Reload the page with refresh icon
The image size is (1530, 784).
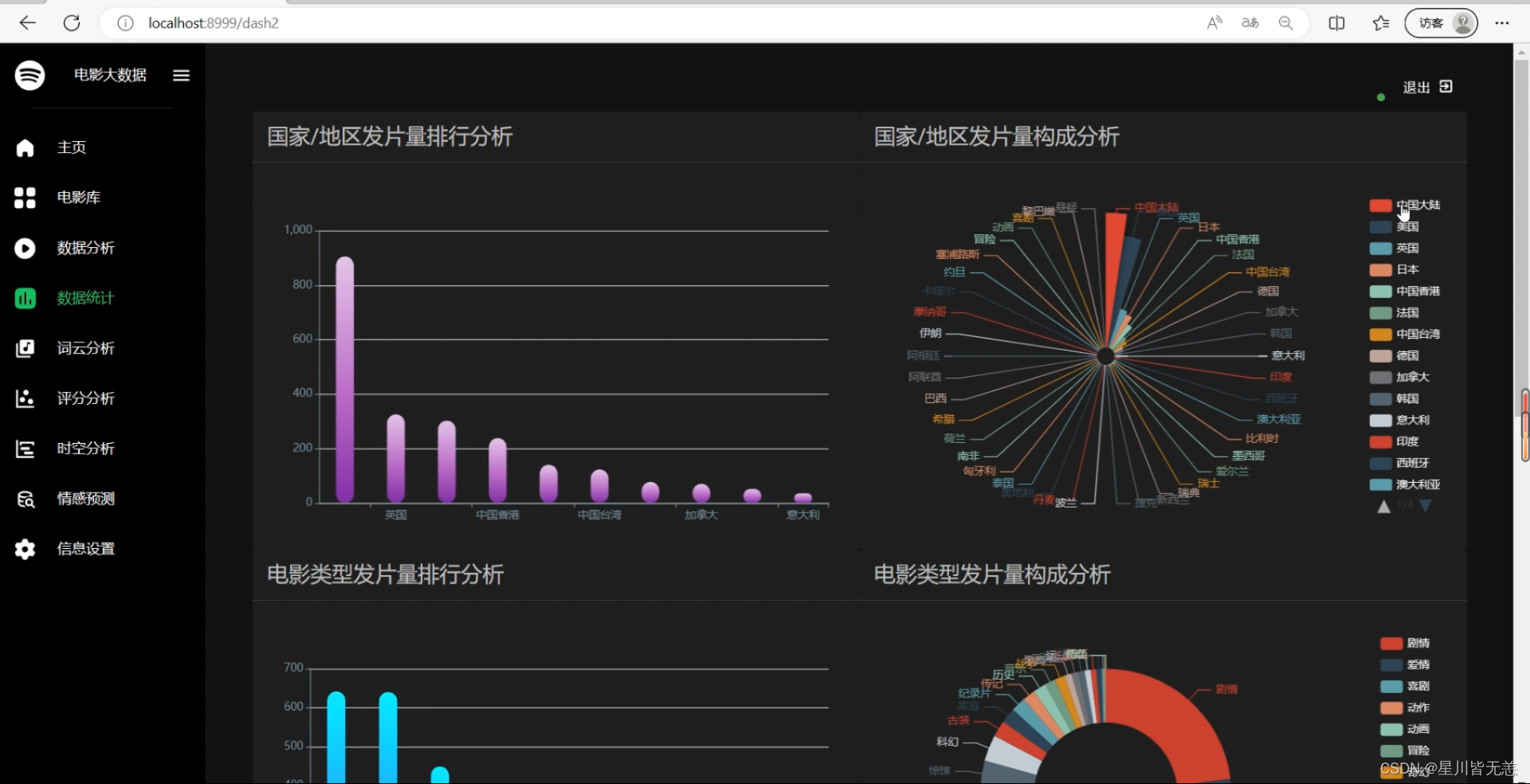tap(72, 23)
